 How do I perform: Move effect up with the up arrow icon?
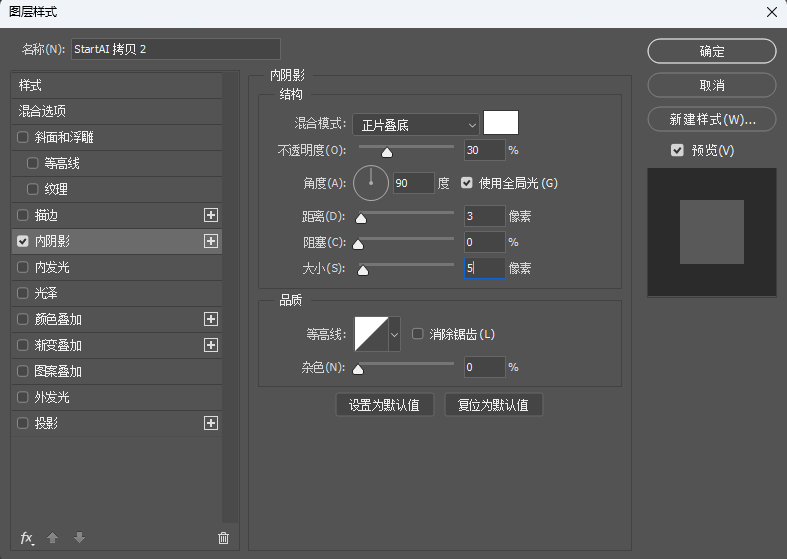coord(52,538)
